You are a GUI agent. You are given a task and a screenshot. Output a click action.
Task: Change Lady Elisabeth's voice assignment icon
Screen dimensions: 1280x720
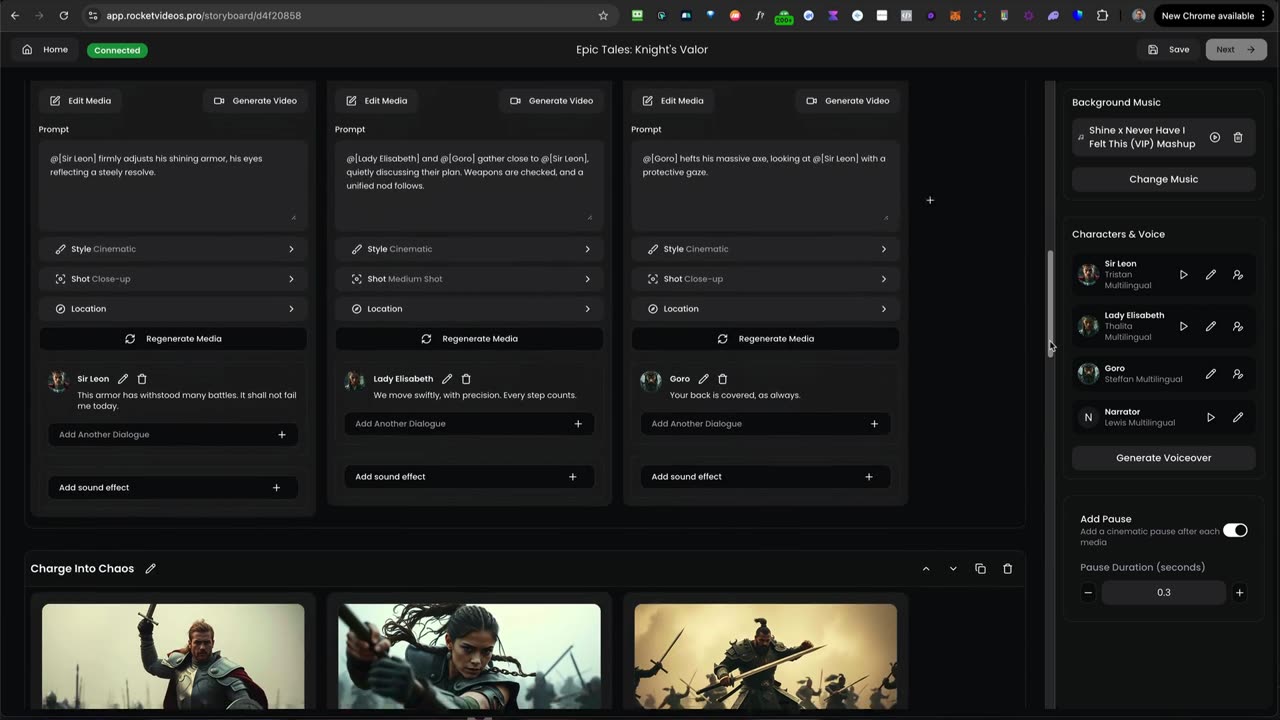coord(1238,326)
